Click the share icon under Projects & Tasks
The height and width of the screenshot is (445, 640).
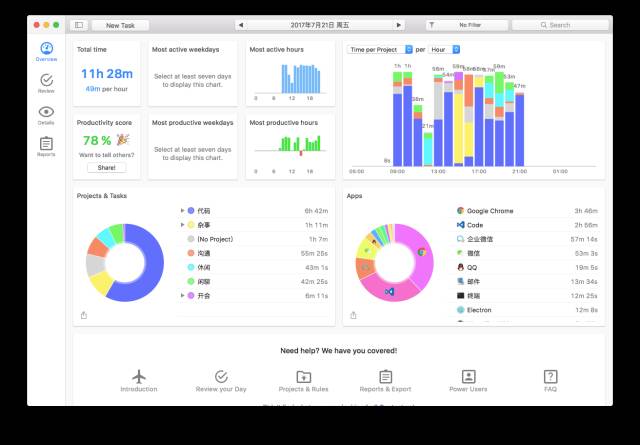click(84, 315)
